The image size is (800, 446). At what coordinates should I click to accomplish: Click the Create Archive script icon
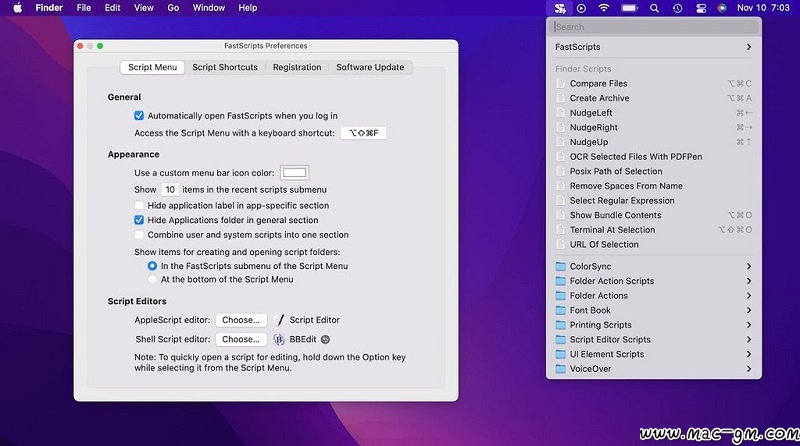[x=560, y=98]
